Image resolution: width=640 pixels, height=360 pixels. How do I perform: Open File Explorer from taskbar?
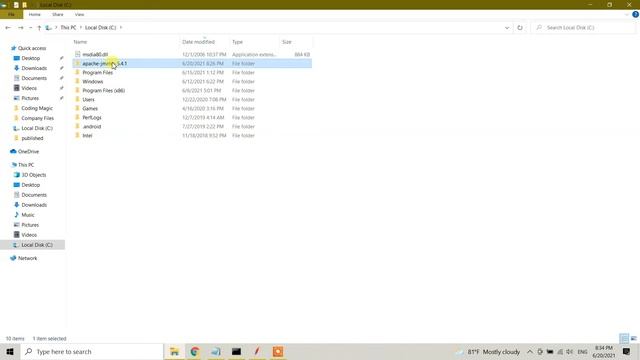pyautogui.click(x=174, y=351)
